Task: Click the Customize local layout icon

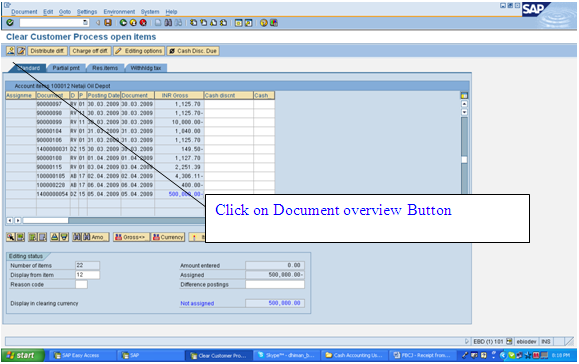Action: pos(274,23)
